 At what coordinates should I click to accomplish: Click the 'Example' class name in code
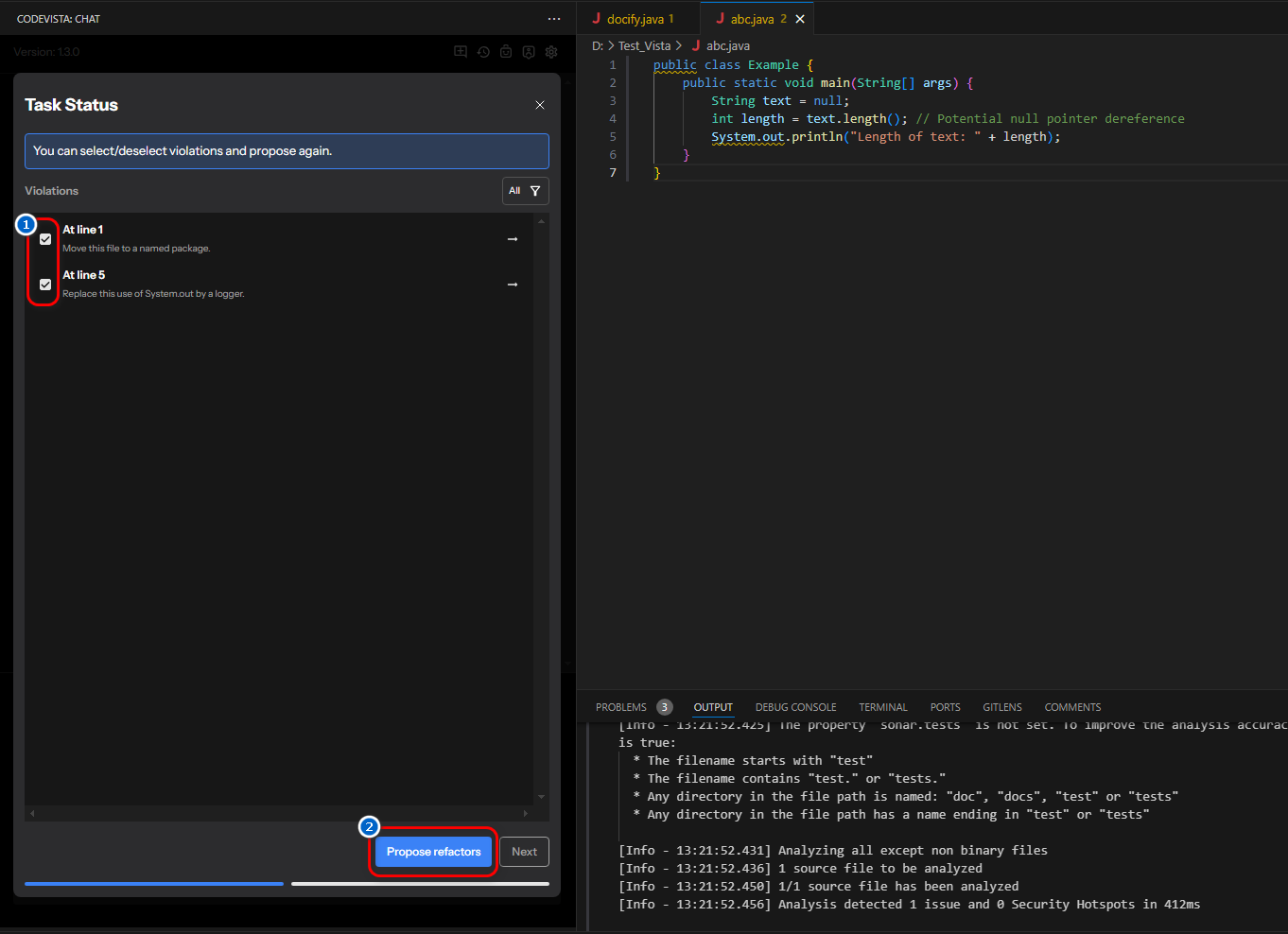(x=773, y=65)
